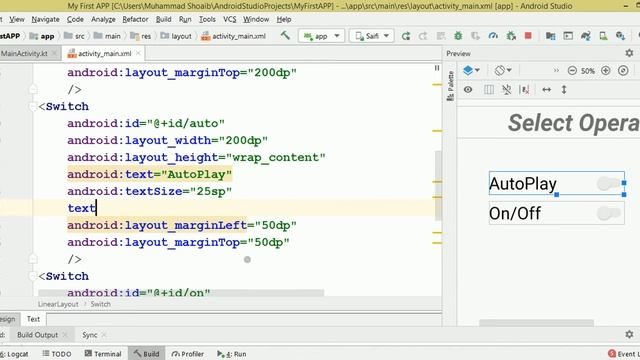Click the Build panel settings gear

(x=629, y=335)
